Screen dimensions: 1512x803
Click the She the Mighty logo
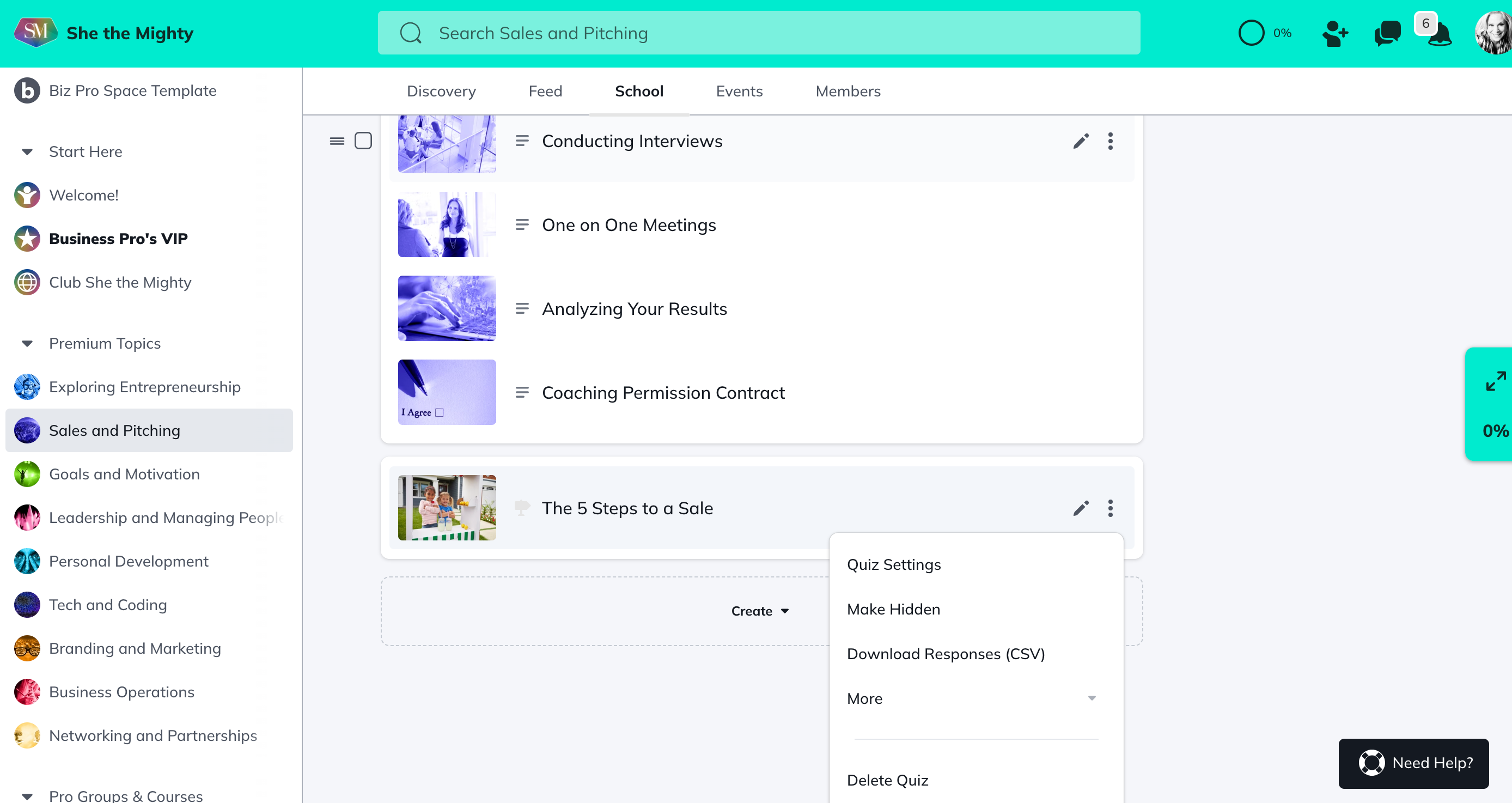[x=35, y=32]
